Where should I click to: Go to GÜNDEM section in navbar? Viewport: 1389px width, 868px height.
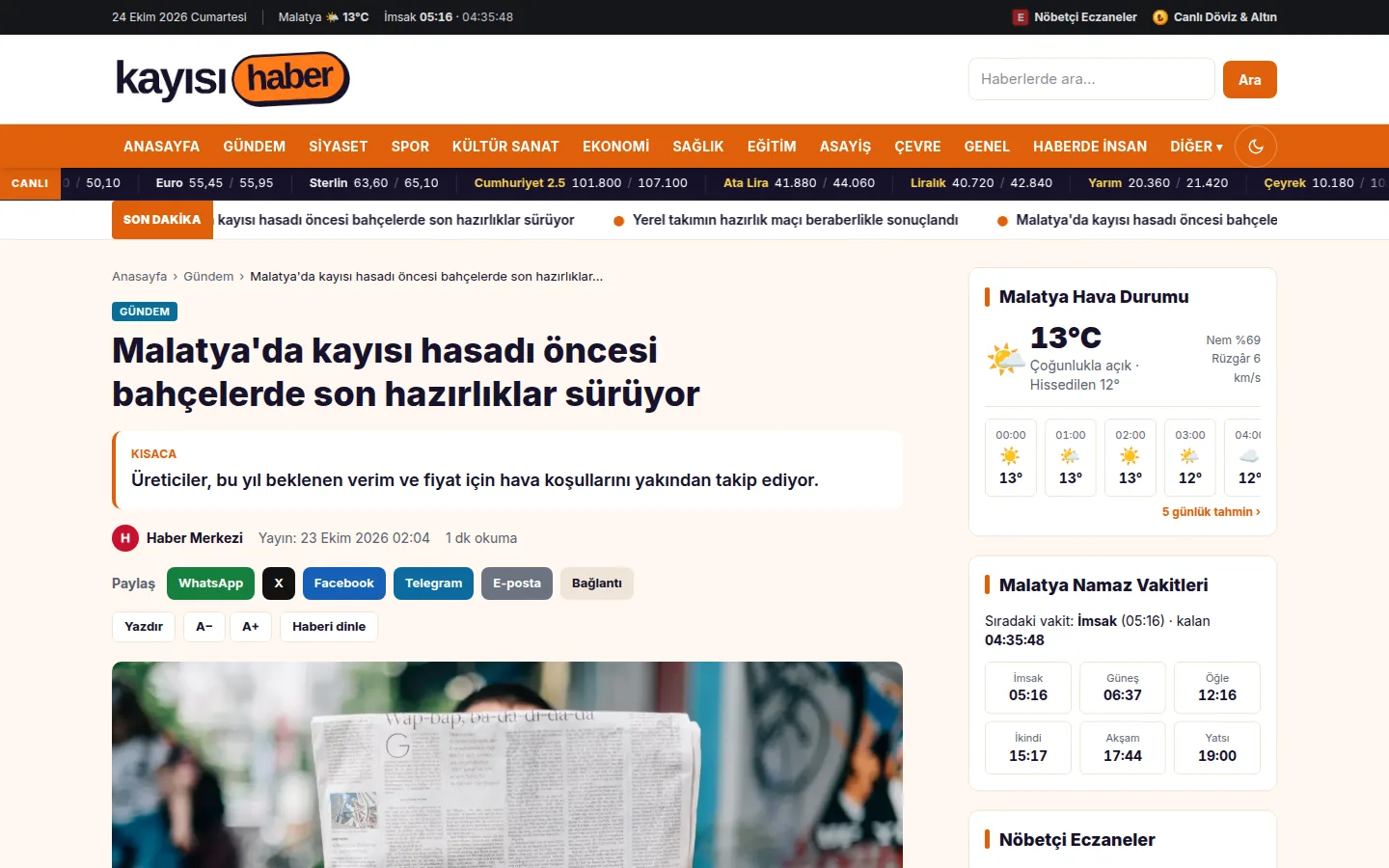tap(255, 147)
